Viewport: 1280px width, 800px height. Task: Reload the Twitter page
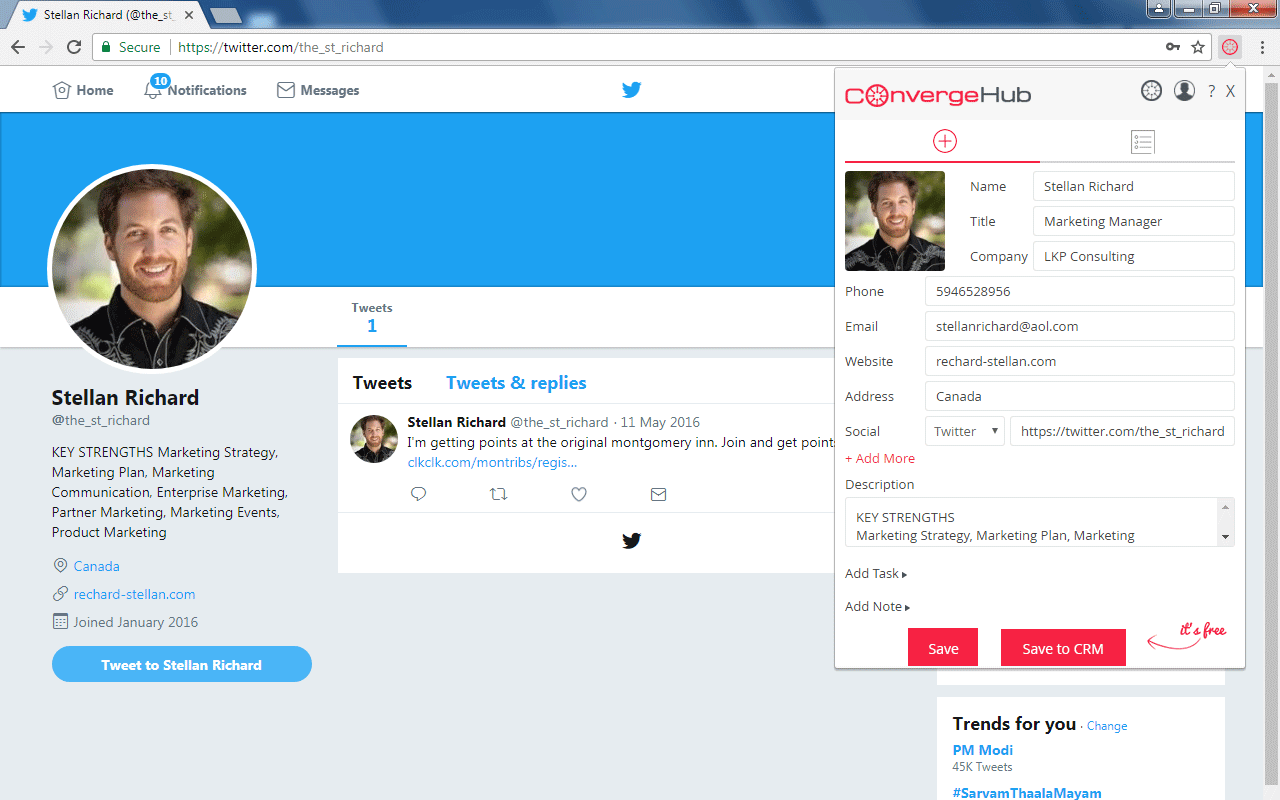(x=74, y=47)
